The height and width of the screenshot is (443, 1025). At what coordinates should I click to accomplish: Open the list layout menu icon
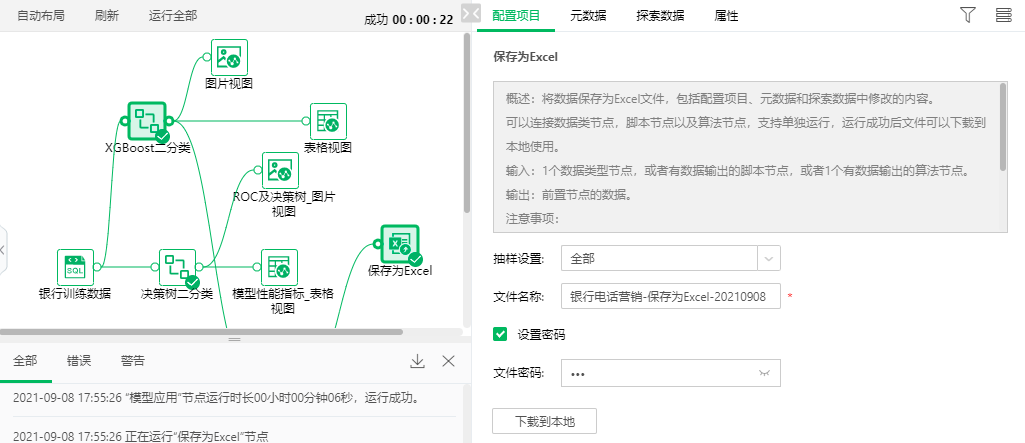point(1003,15)
